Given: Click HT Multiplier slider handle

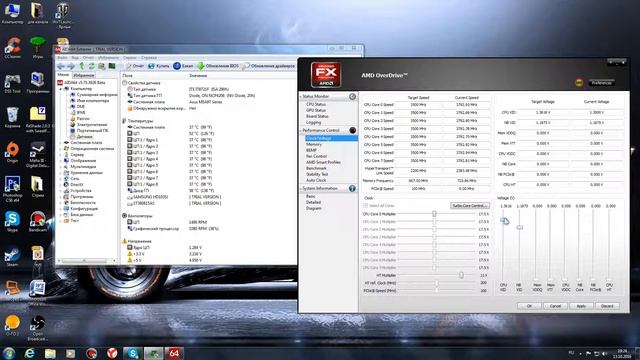Looking at the screenshot, I should pyautogui.click(x=461, y=275).
